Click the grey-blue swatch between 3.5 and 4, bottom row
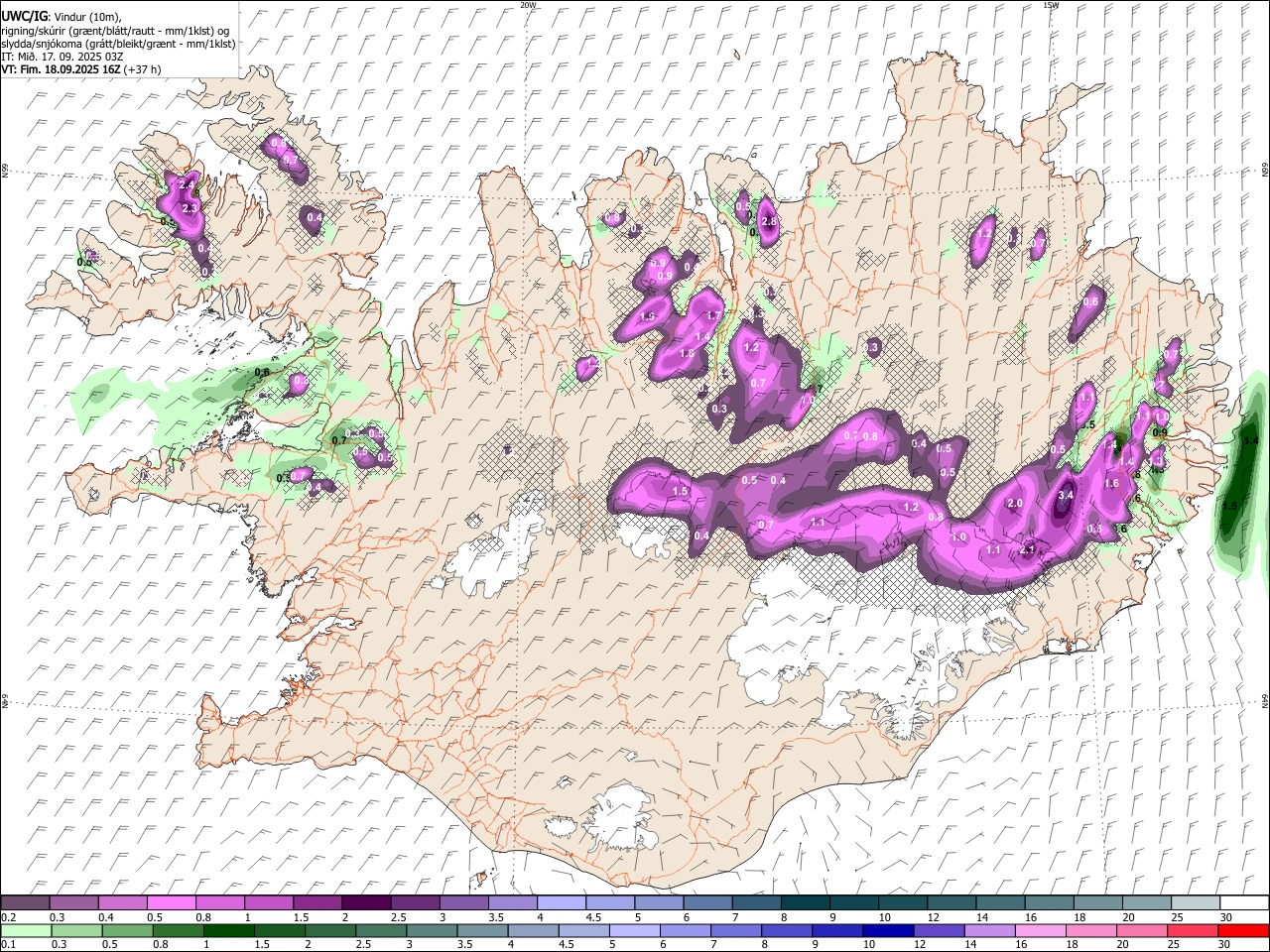The height and width of the screenshot is (952, 1270). click(482, 931)
